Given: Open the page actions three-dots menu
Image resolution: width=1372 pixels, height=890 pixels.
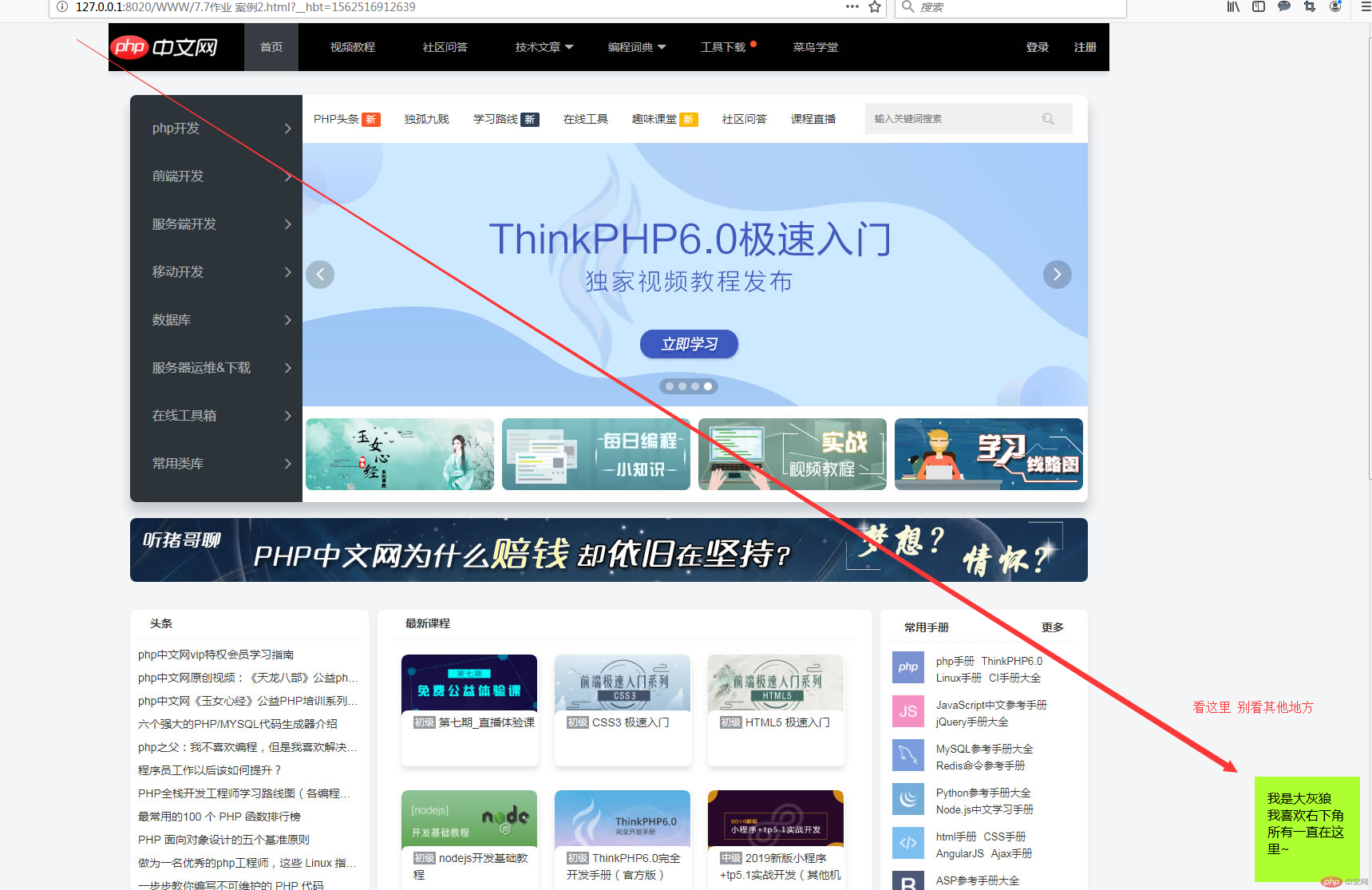Looking at the screenshot, I should 852,6.
